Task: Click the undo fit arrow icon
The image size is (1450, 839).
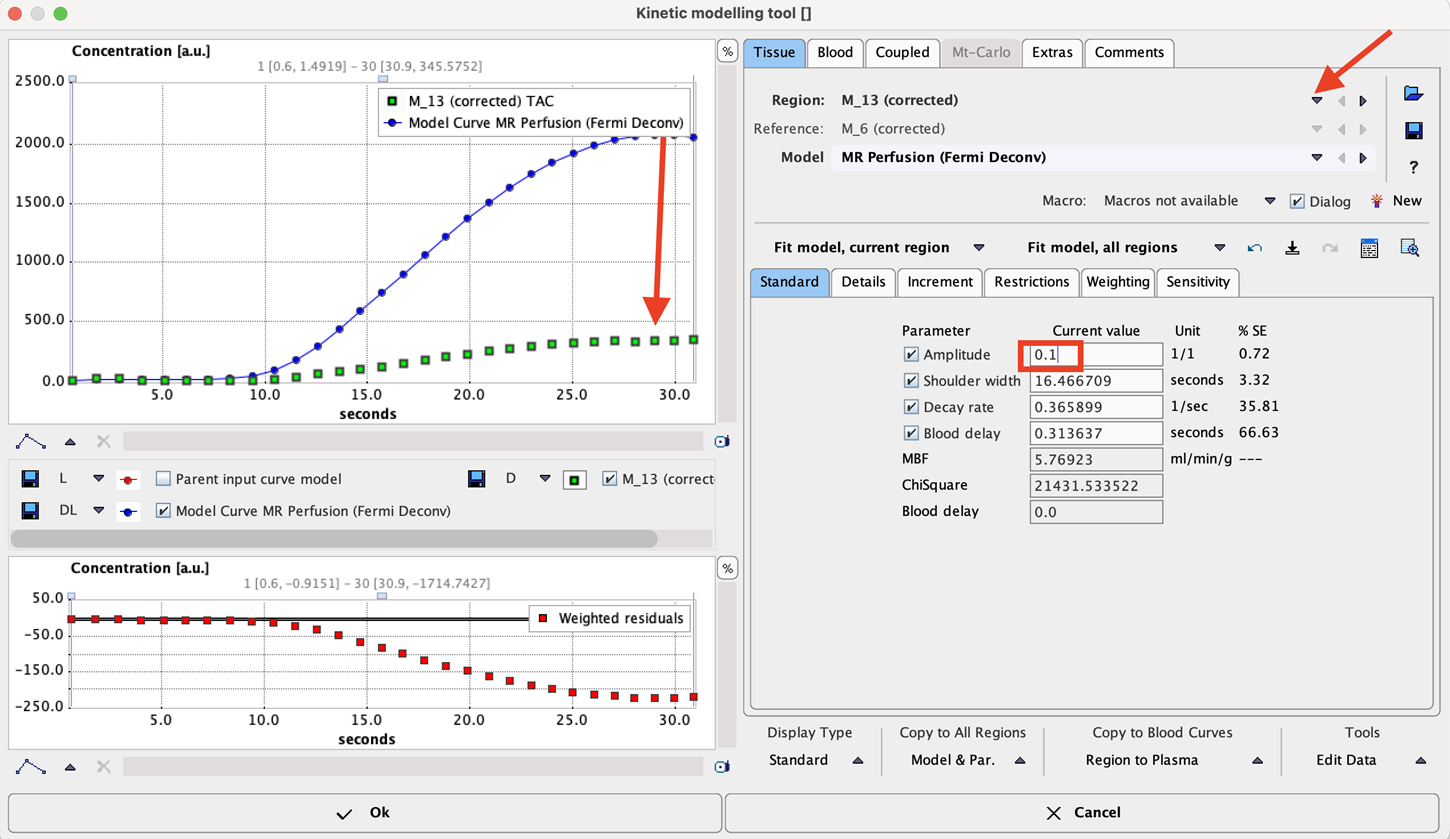Action: tap(1255, 248)
